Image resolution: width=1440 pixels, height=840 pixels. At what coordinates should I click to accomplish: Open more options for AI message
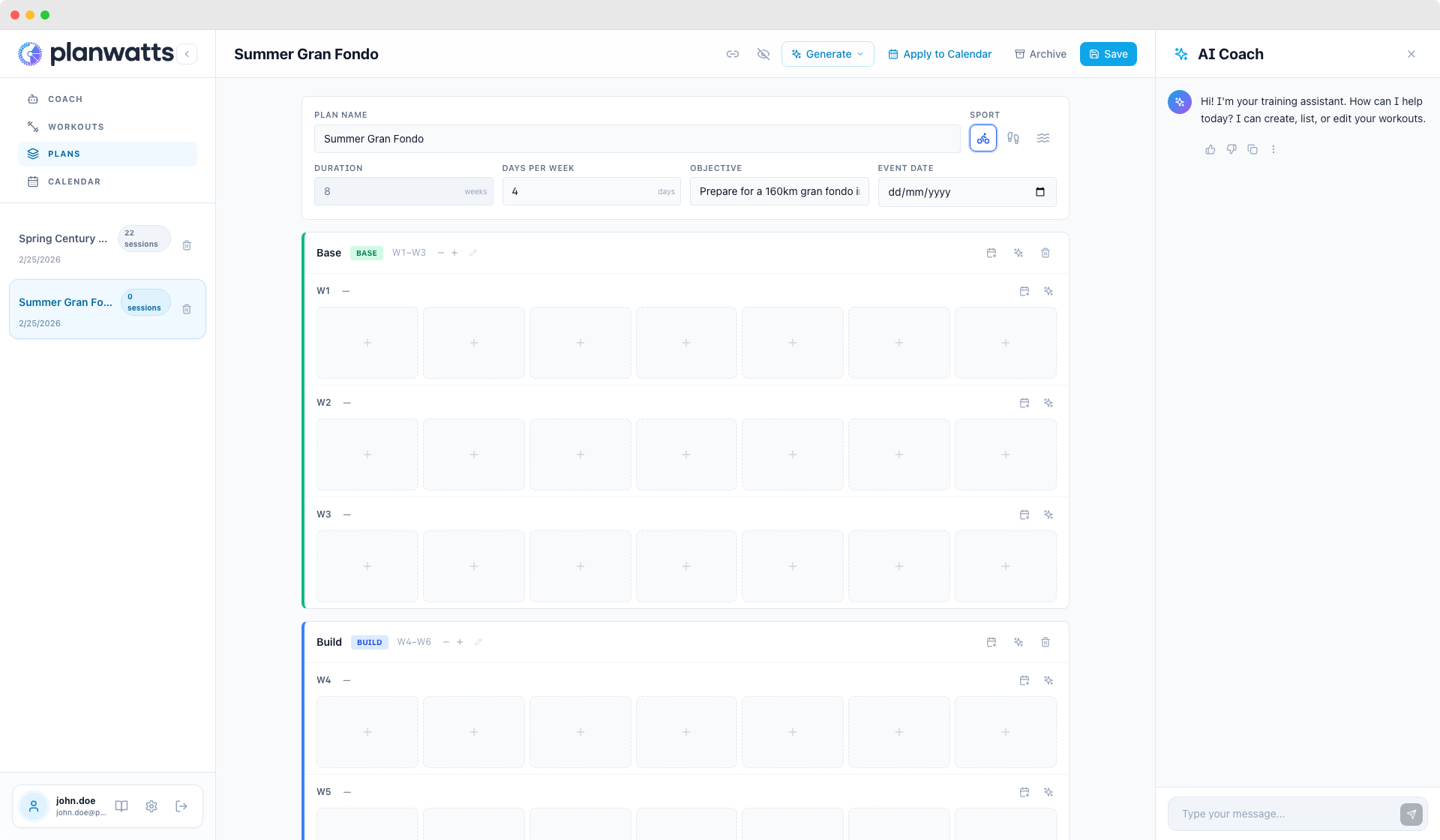1273,149
